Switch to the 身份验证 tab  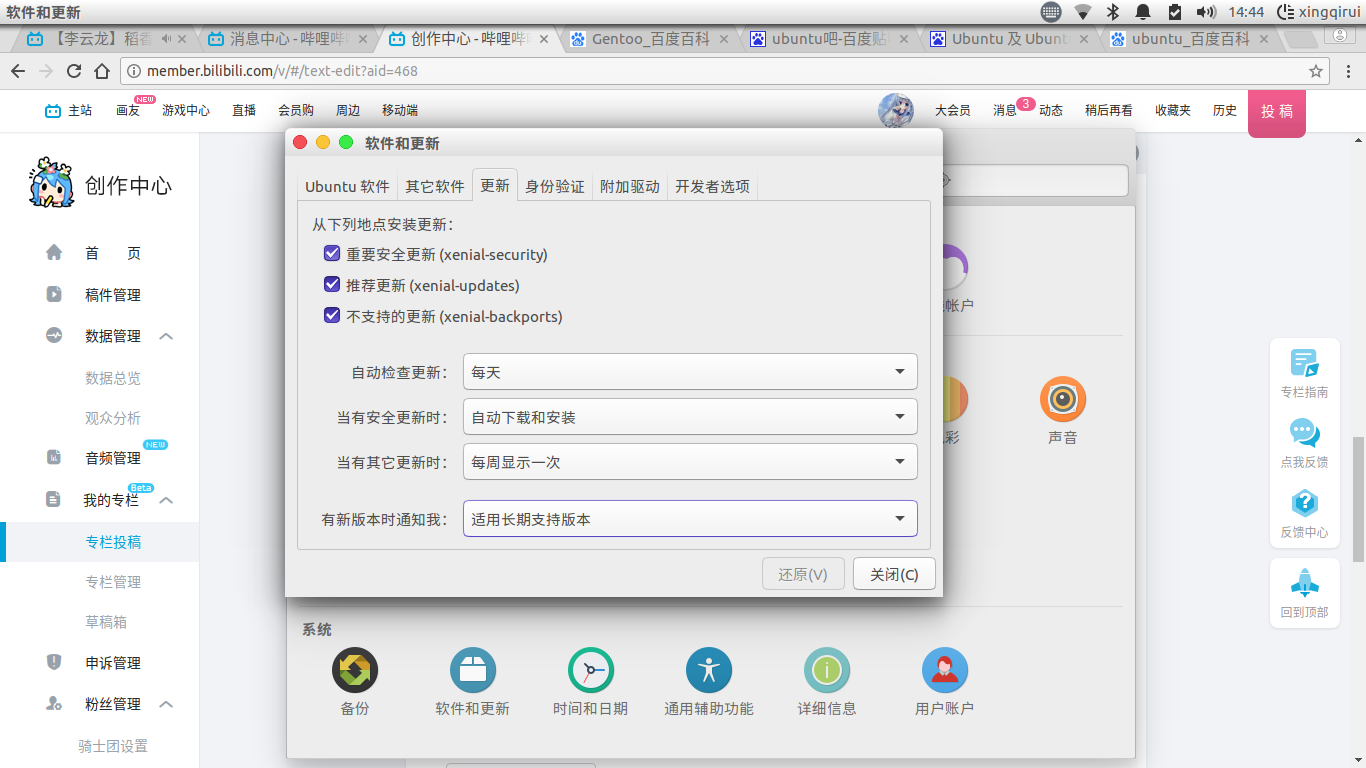point(555,186)
